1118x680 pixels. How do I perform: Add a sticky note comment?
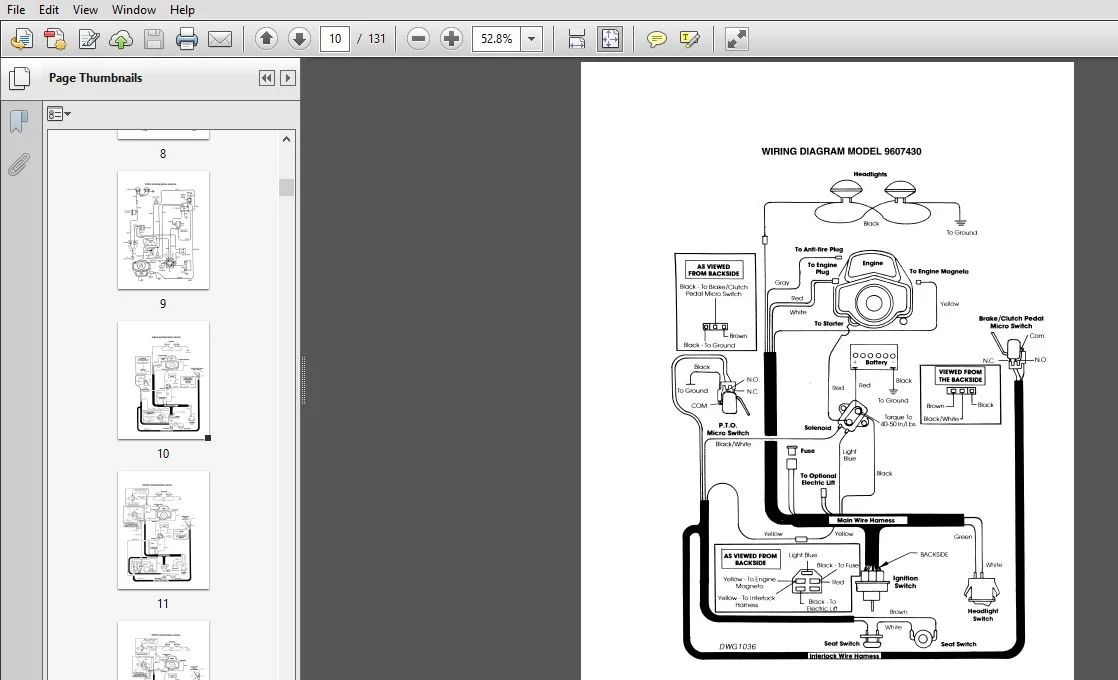pyautogui.click(x=657, y=38)
